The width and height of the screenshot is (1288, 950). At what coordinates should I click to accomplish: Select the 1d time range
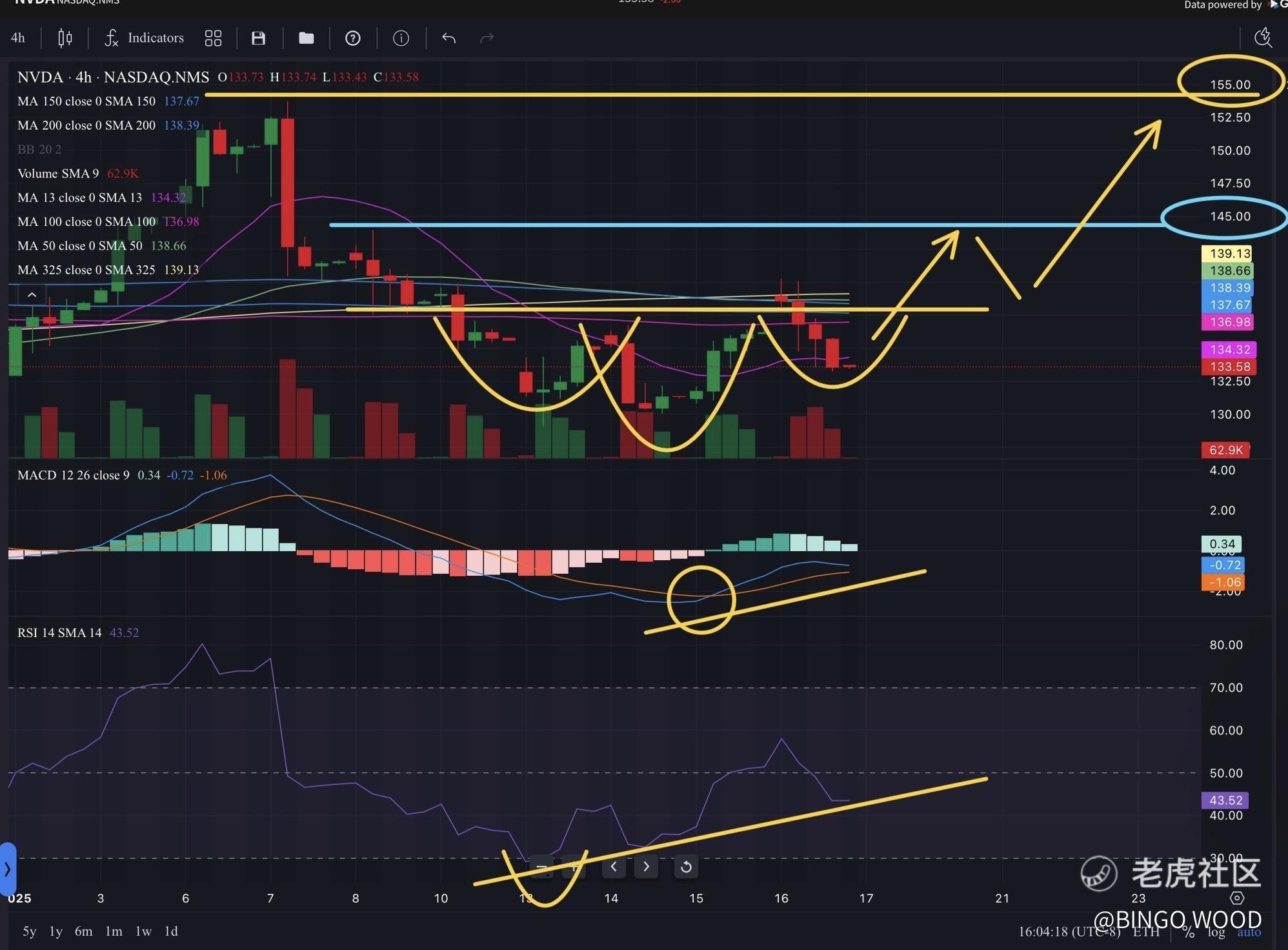(171, 931)
